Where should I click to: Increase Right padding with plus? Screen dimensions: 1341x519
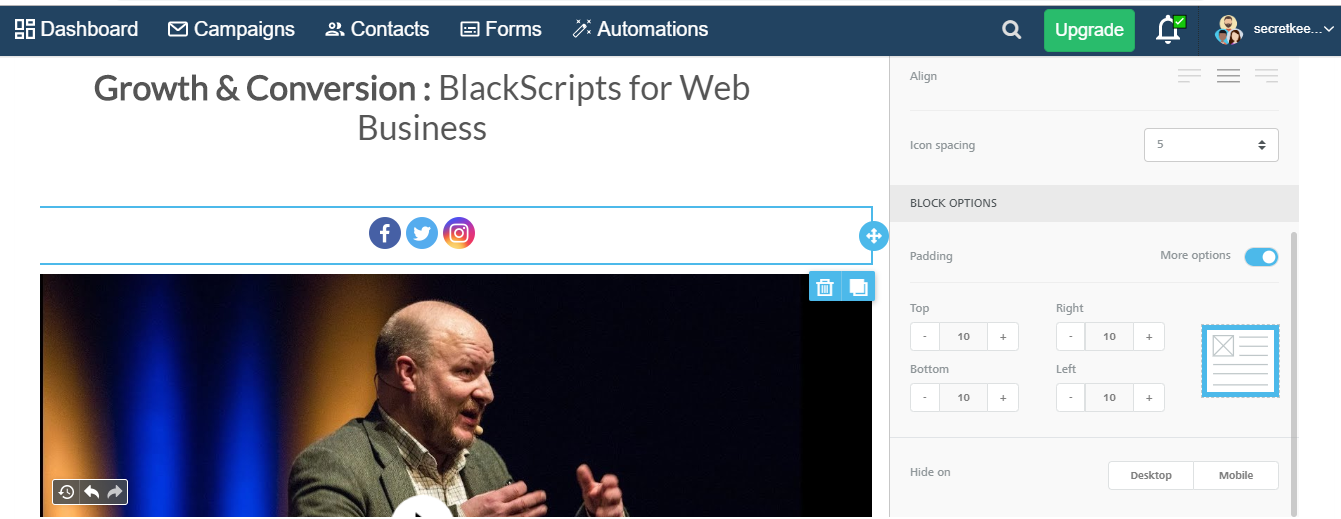(x=1149, y=337)
